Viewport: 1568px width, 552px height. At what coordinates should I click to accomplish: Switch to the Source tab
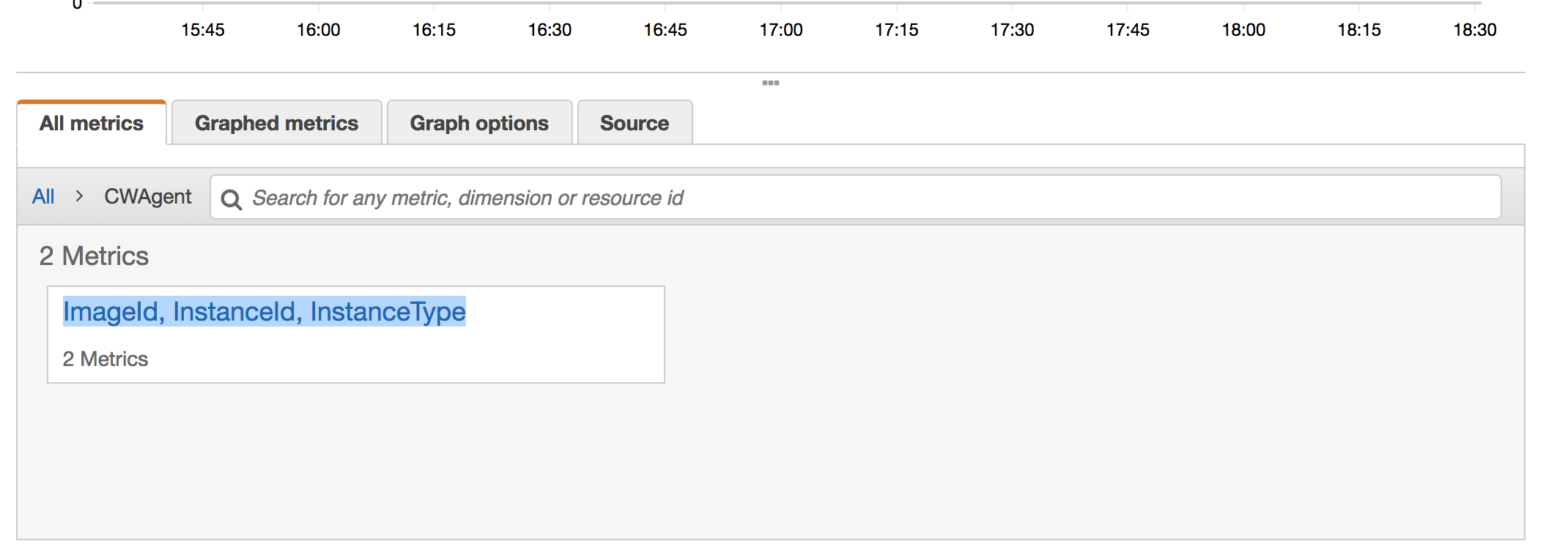click(x=635, y=122)
